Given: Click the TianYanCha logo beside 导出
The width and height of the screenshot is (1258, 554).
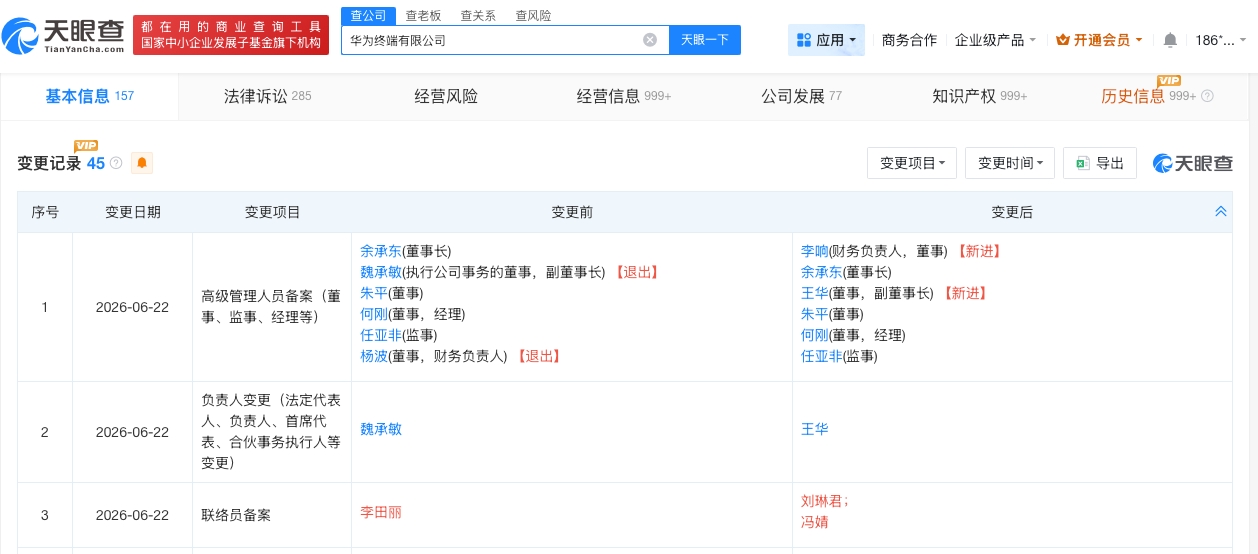Looking at the screenshot, I should [1193, 163].
